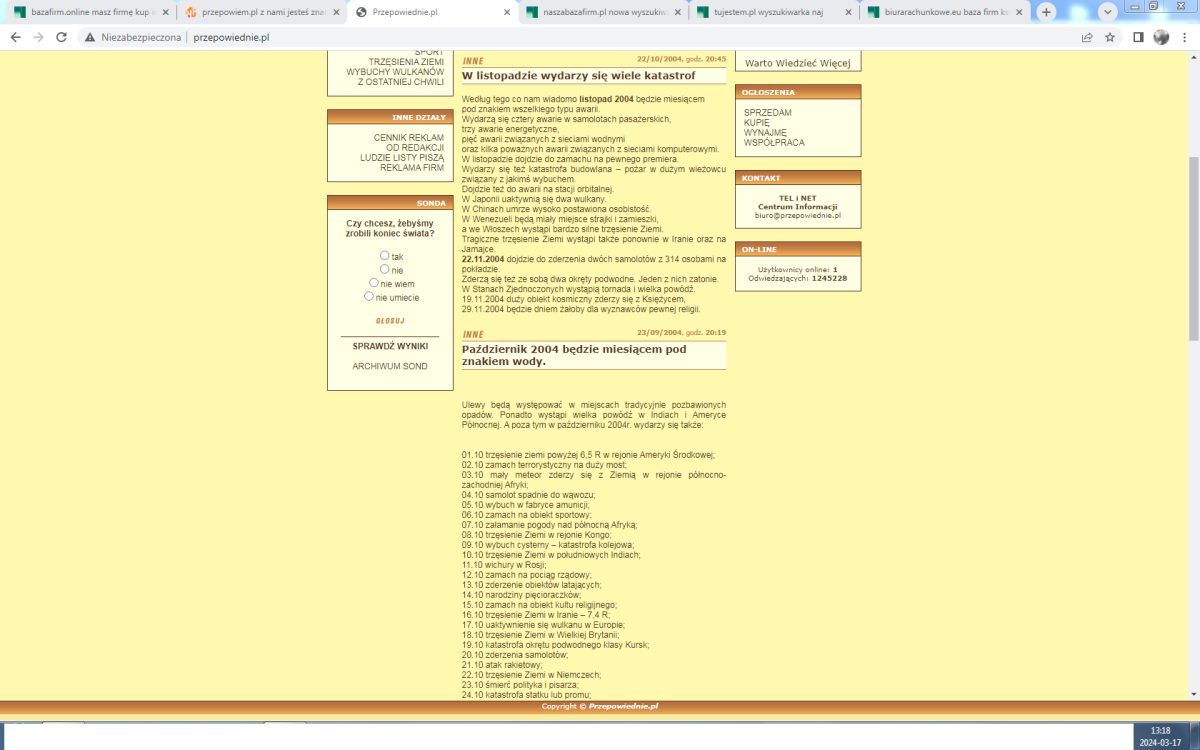This screenshot has height=750, width=1200.
Task: Click the GŁOSUJ vote button
Action: [x=389, y=321]
